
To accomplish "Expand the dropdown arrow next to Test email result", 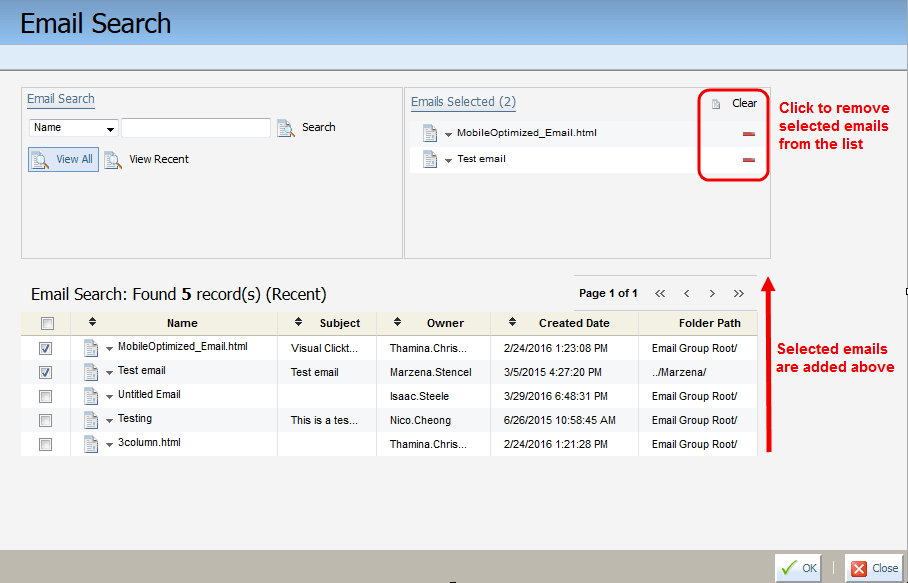I will click(108, 372).
